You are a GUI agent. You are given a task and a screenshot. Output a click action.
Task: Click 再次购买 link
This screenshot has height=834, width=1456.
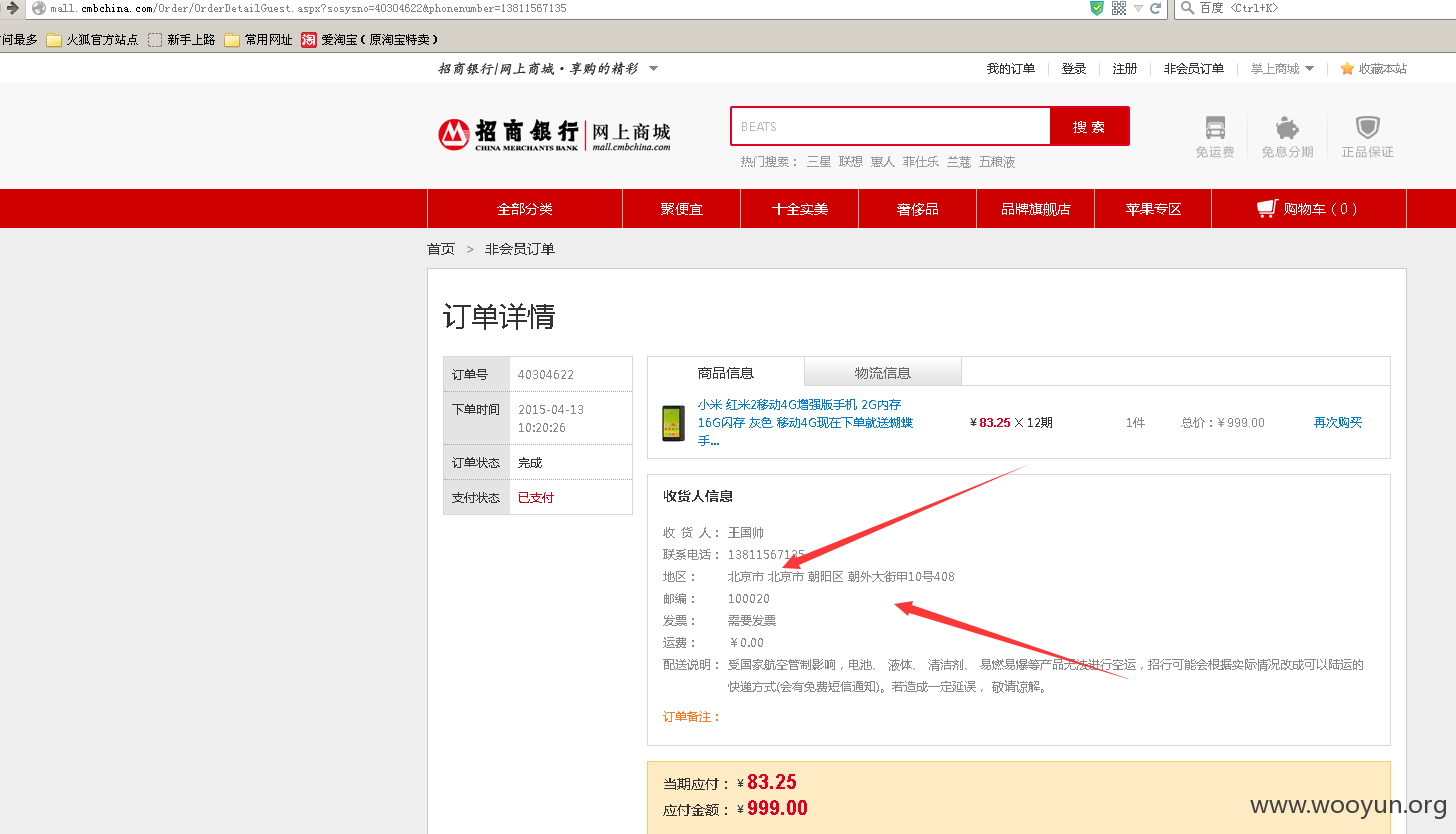click(x=1338, y=423)
